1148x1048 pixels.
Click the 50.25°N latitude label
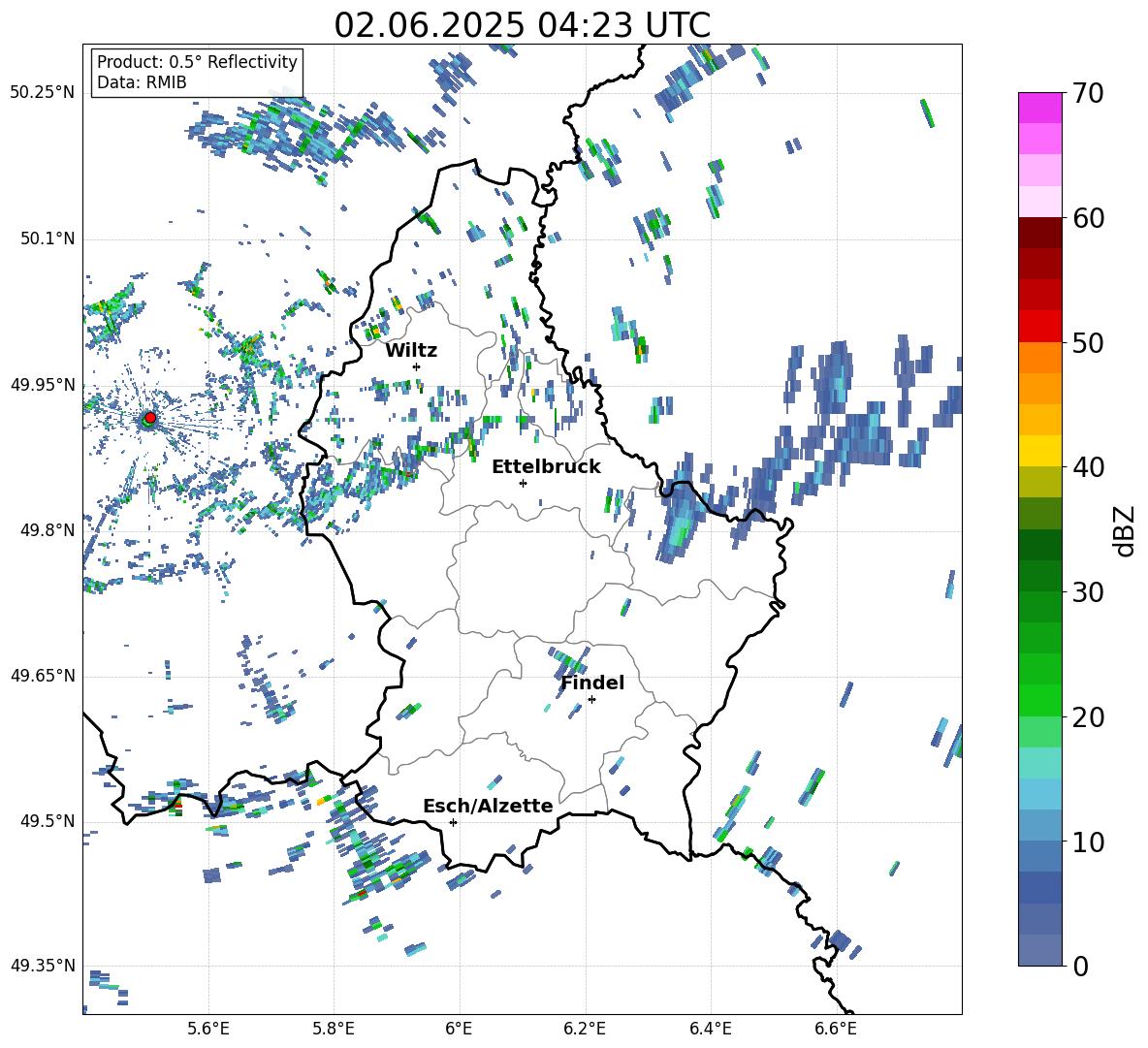pyautogui.click(x=43, y=93)
